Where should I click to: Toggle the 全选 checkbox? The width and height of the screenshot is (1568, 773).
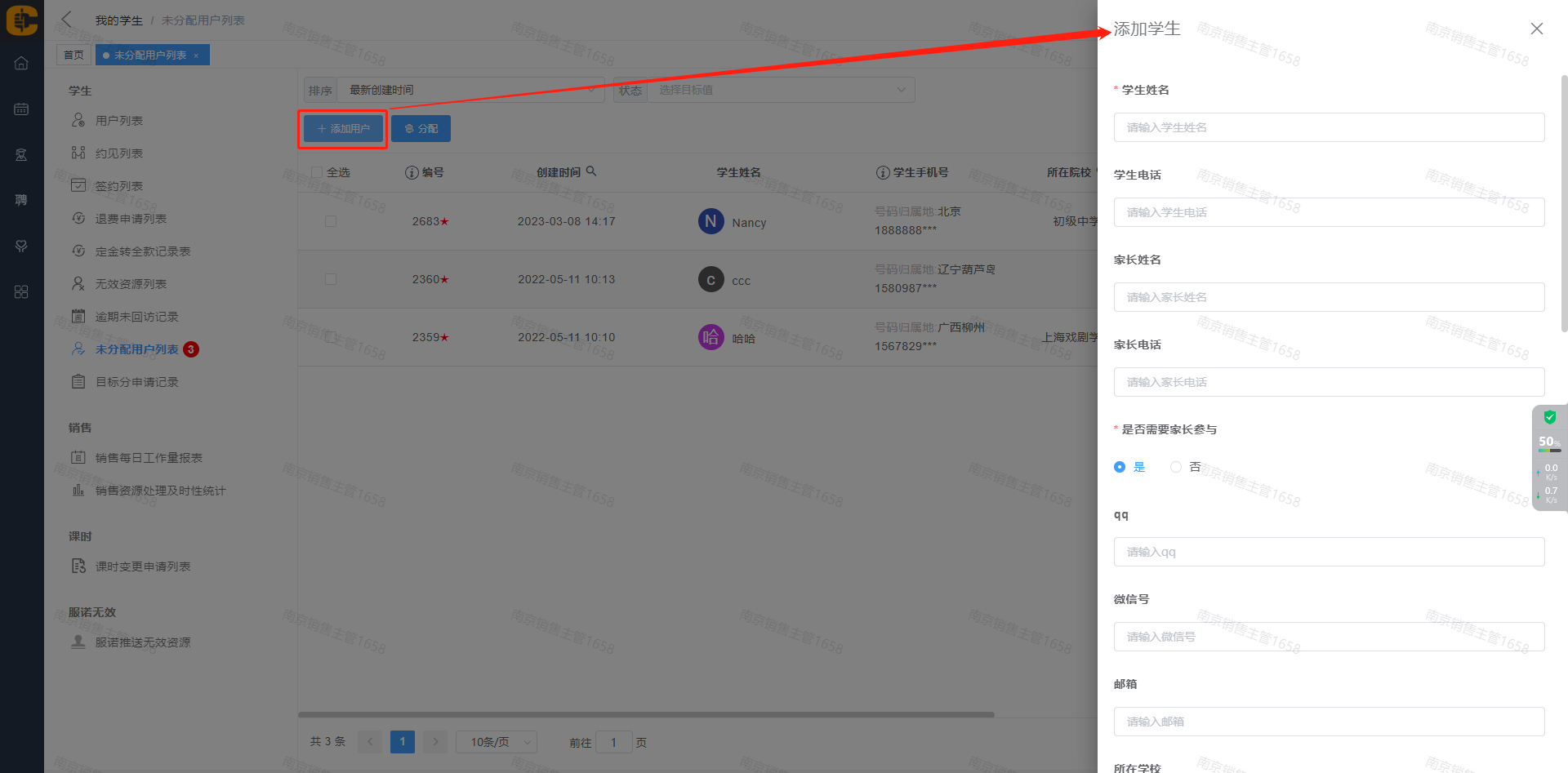[x=317, y=172]
